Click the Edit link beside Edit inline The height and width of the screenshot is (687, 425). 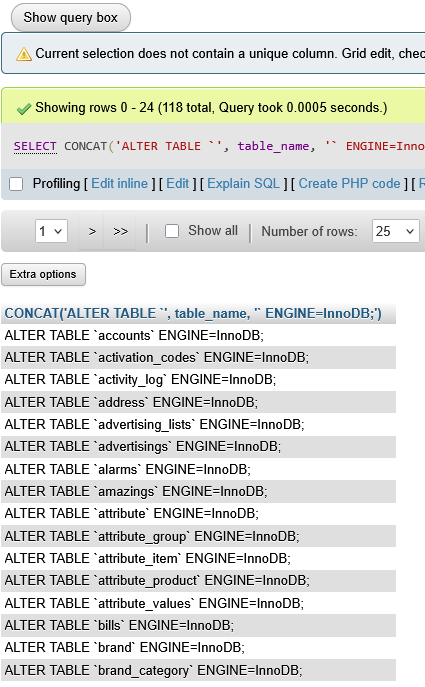click(x=177, y=184)
